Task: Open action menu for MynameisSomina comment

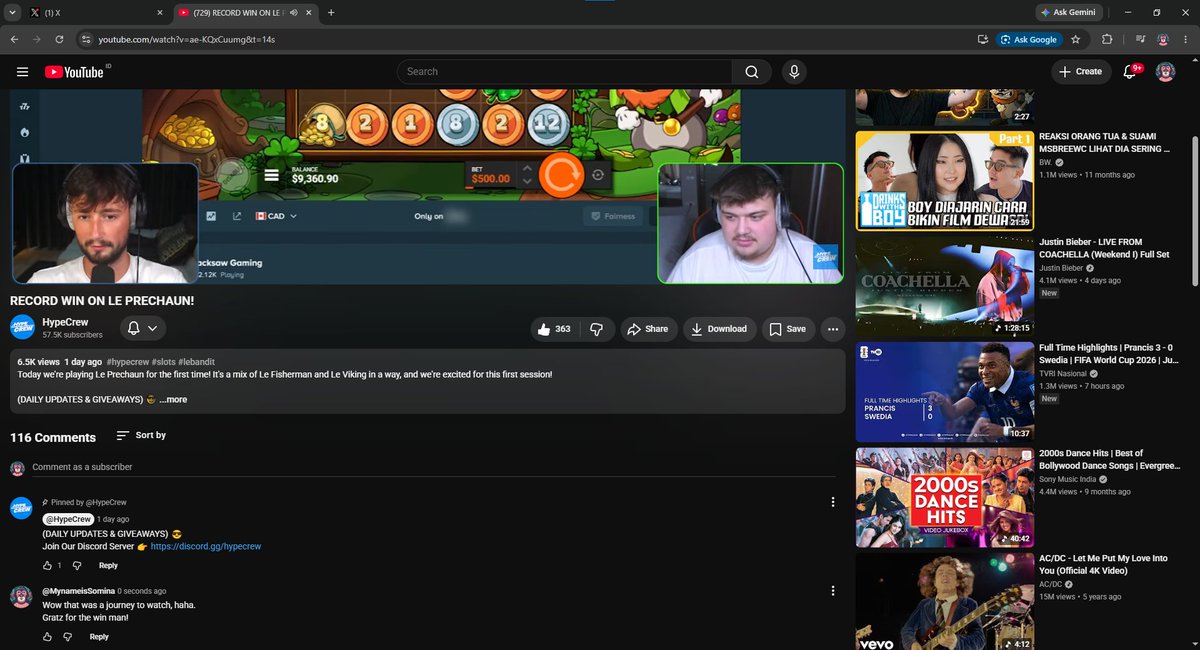Action: (x=833, y=591)
